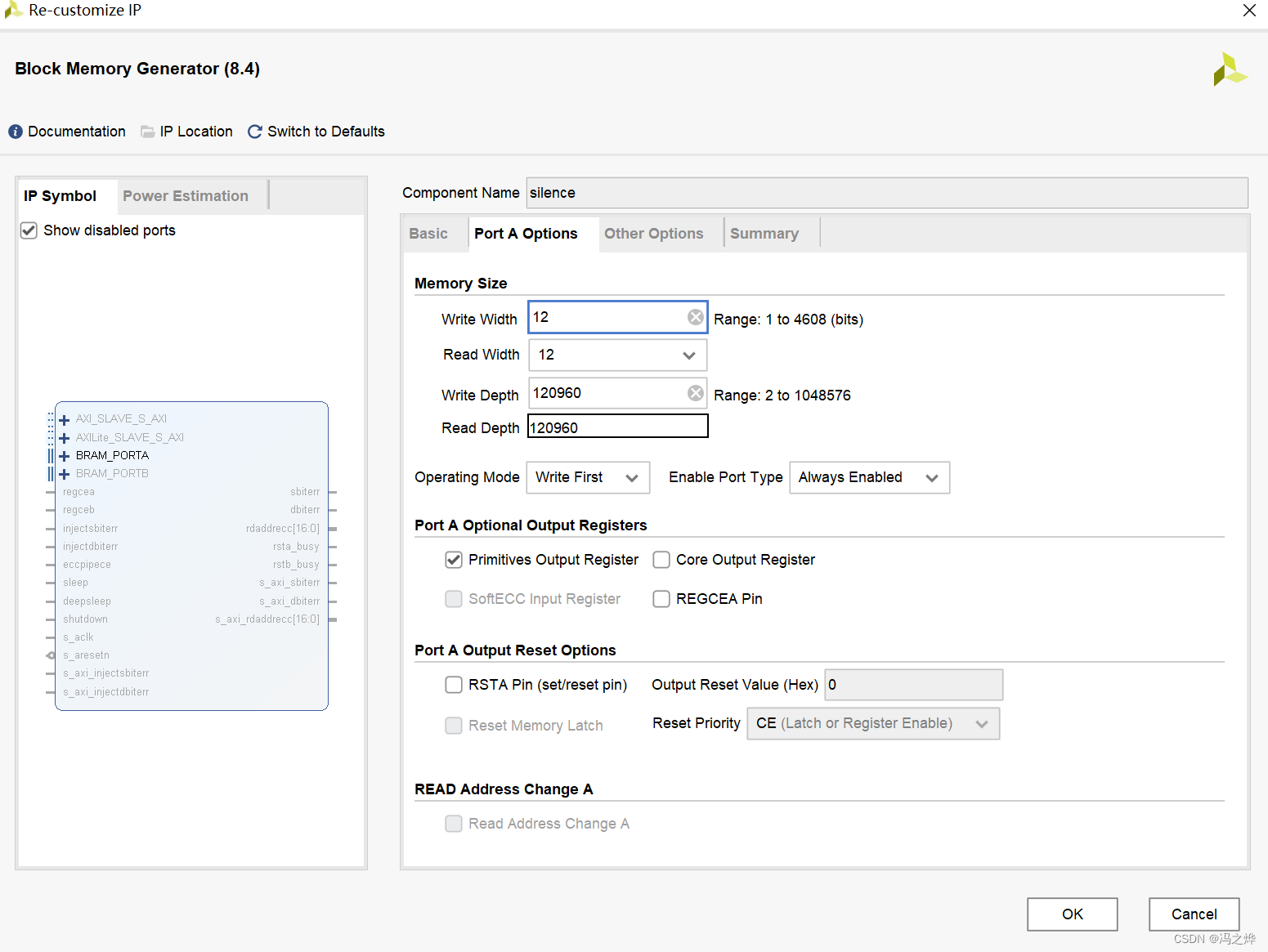Viewport: 1268px width, 952px height.
Task: Open the Documentation info icon
Action: [16, 132]
